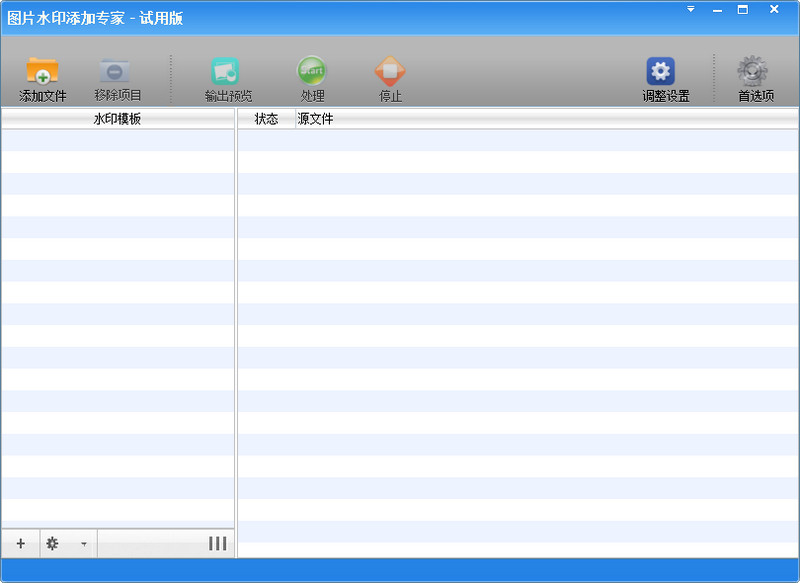This screenshot has width=800, height=583.
Task: Open 输出预览 (Output Preview)
Action: [227, 72]
